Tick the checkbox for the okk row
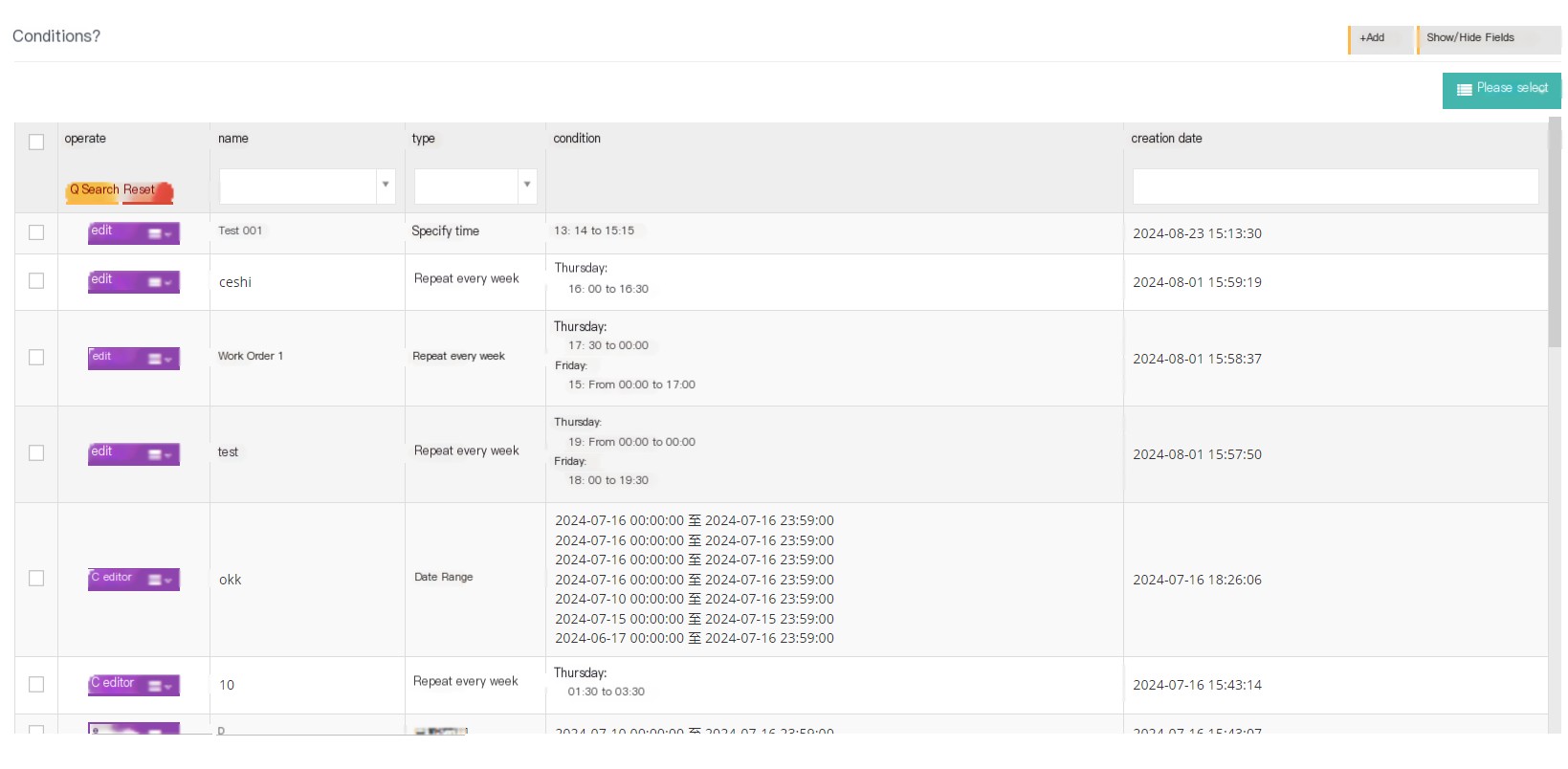Screen dimensions: 1568x769 tap(36, 579)
